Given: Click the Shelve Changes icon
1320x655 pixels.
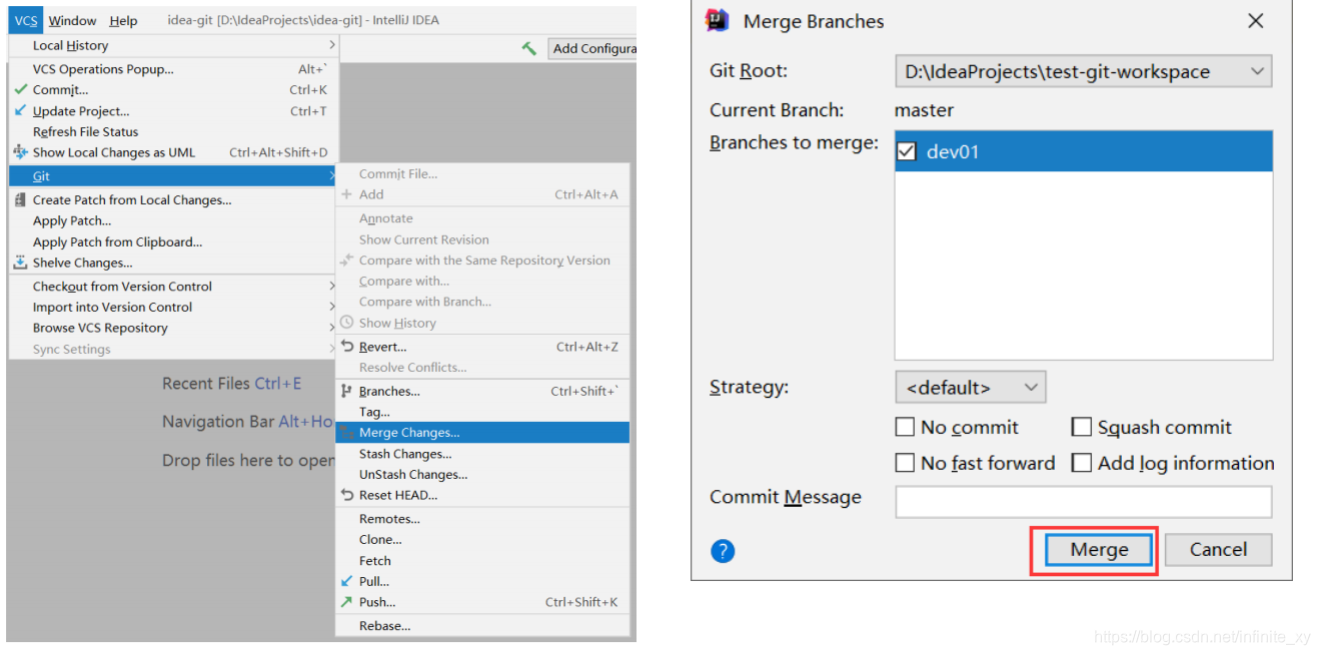Looking at the screenshot, I should (20, 263).
